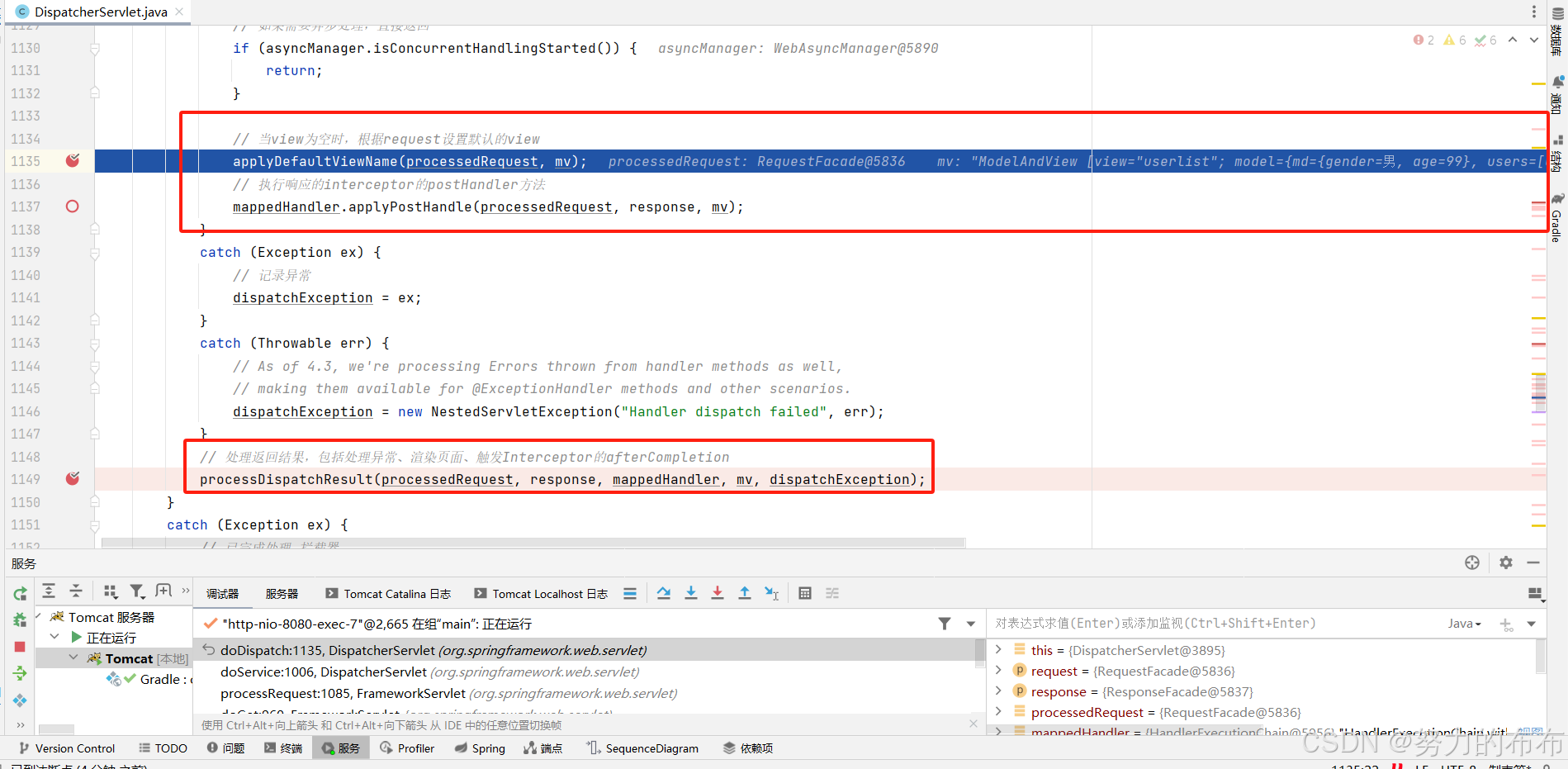
Task: Expand all nodes in Services tree toolbar
Action: click(x=49, y=591)
